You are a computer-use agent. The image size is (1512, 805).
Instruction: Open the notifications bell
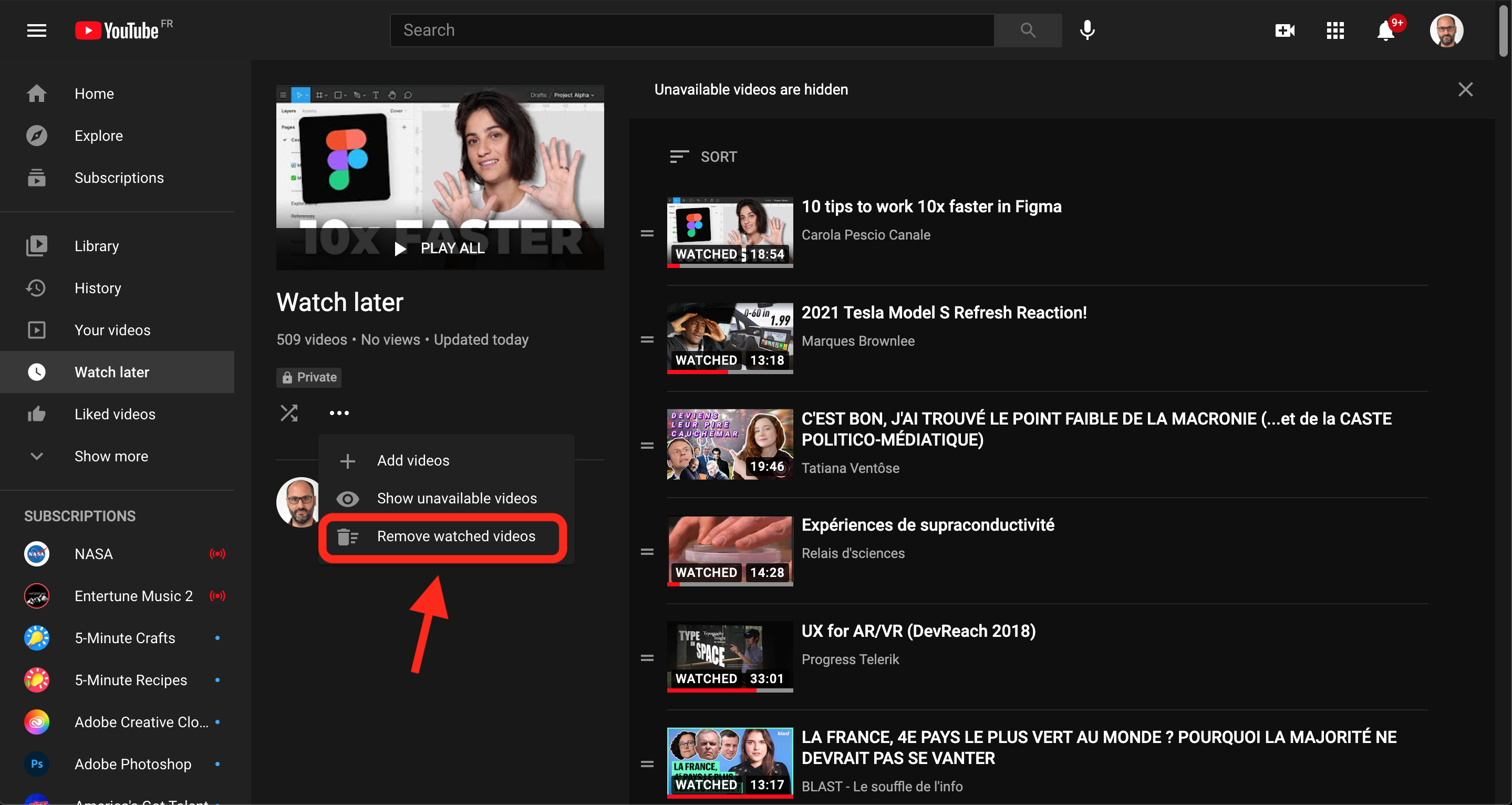(x=1386, y=30)
